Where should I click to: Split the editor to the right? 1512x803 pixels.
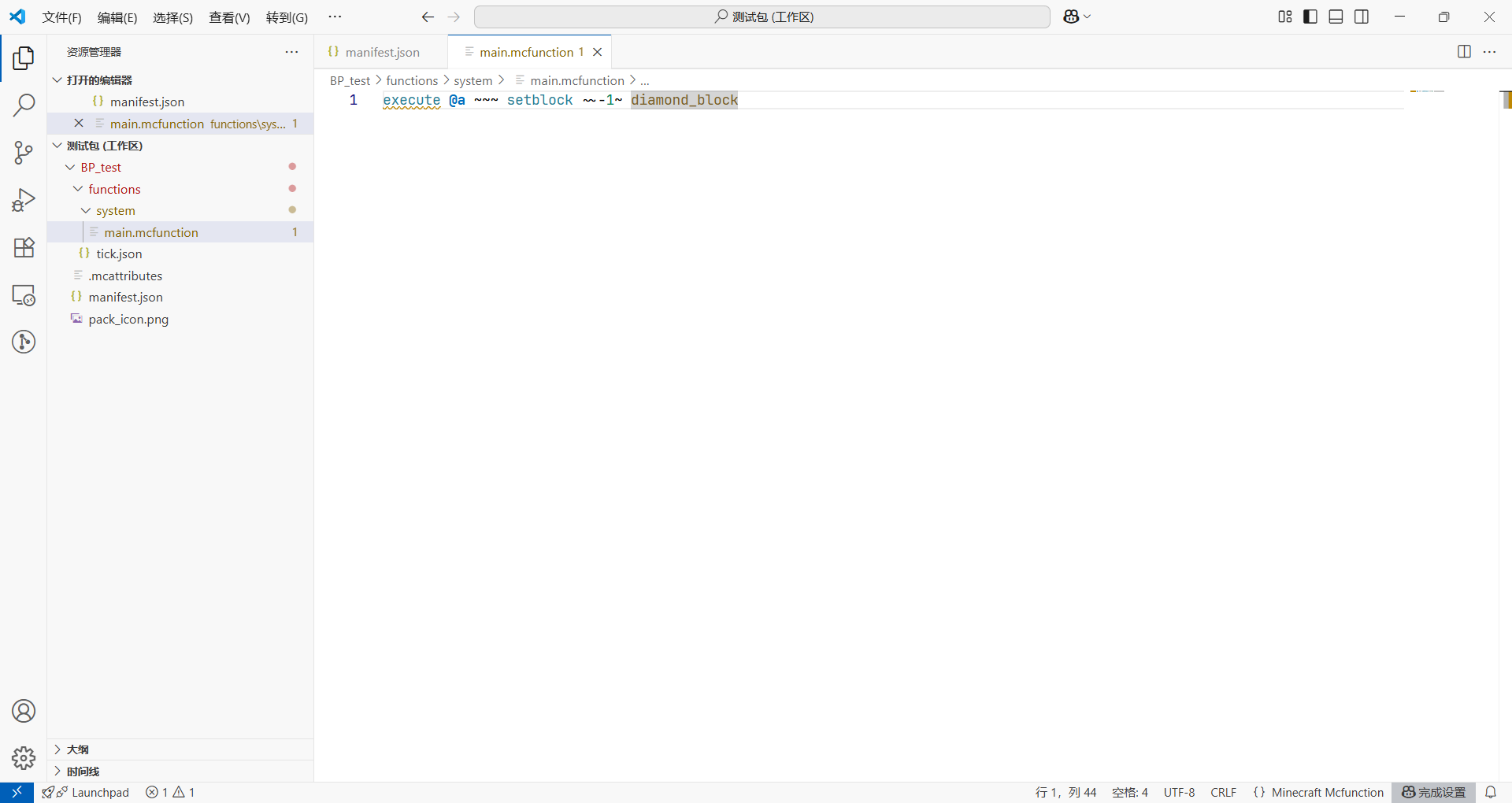1464,51
